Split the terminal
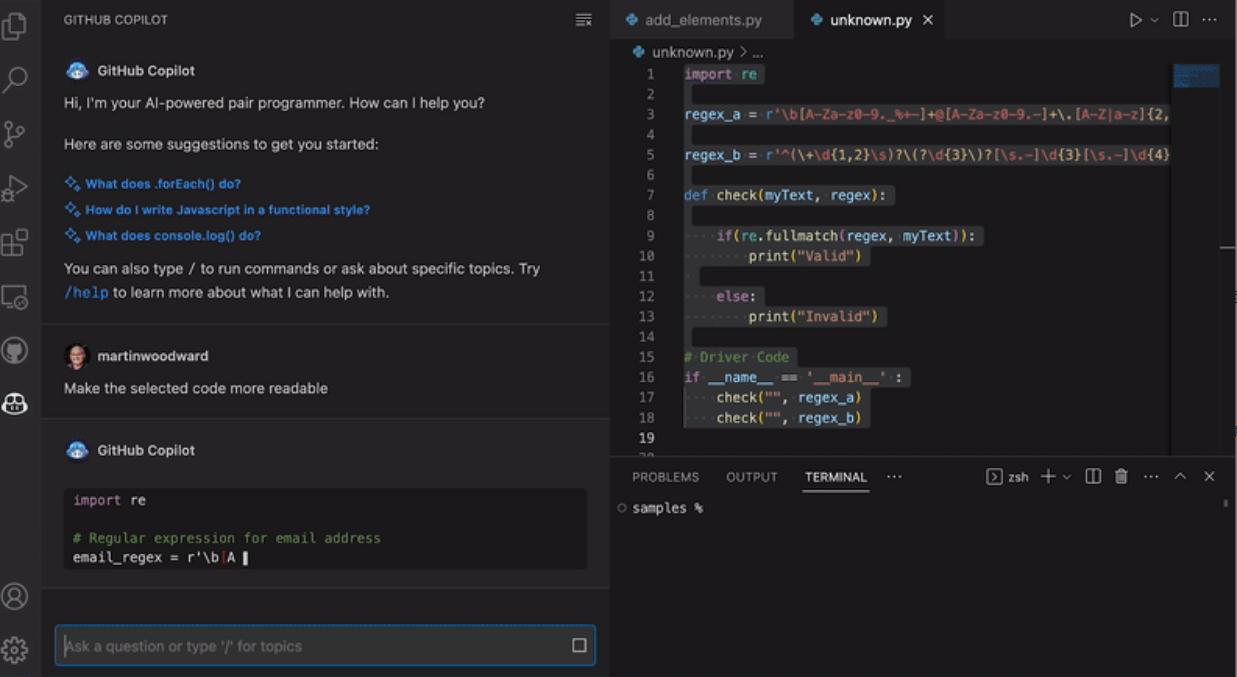 1093,477
